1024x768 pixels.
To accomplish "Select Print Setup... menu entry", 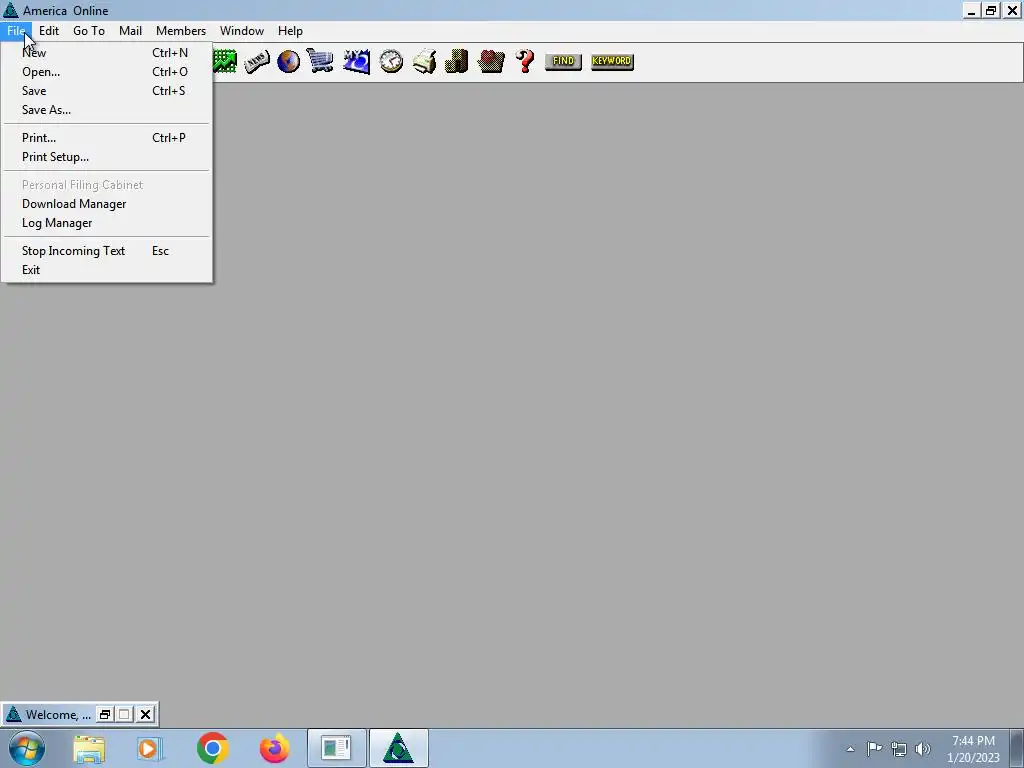I will [106, 157].
